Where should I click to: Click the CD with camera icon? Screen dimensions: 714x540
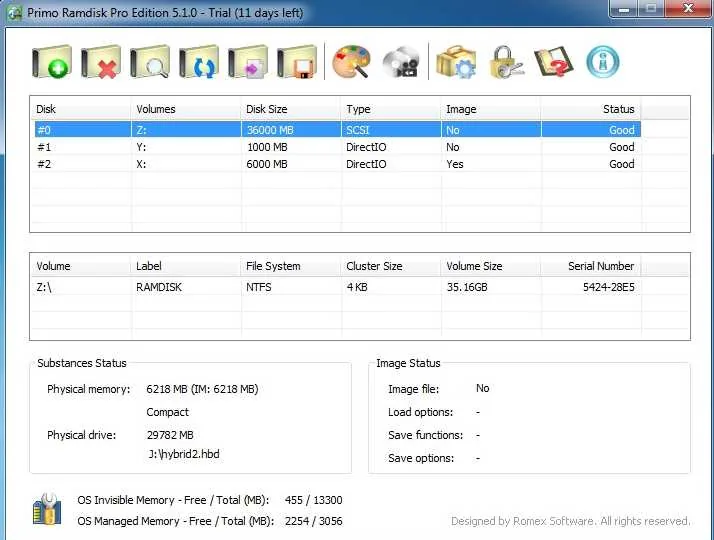pyautogui.click(x=401, y=61)
